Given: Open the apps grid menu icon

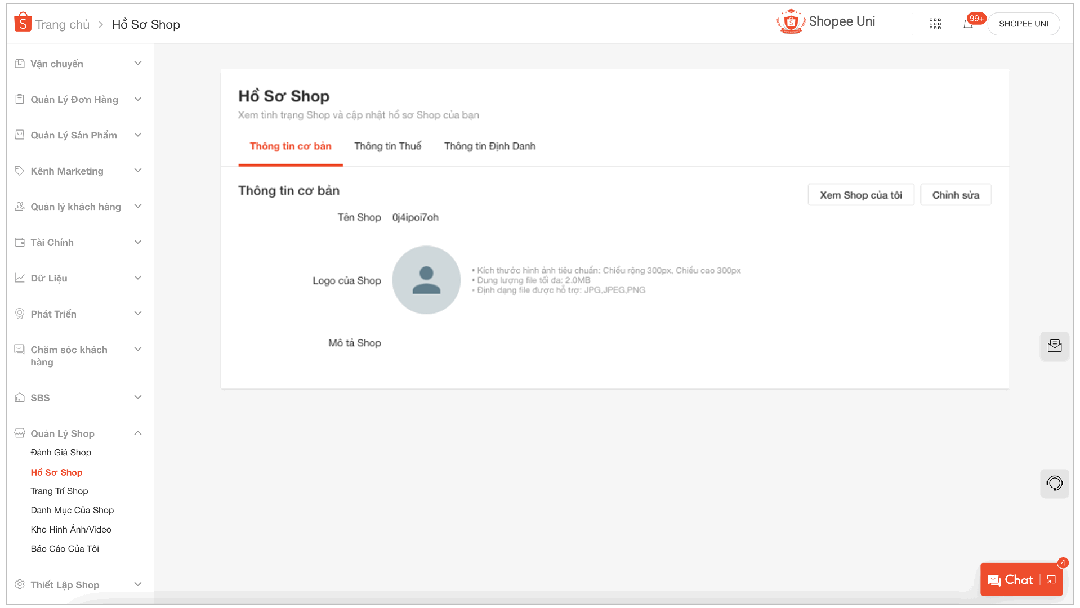Looking at the screenshot, I should pos(935,24).
